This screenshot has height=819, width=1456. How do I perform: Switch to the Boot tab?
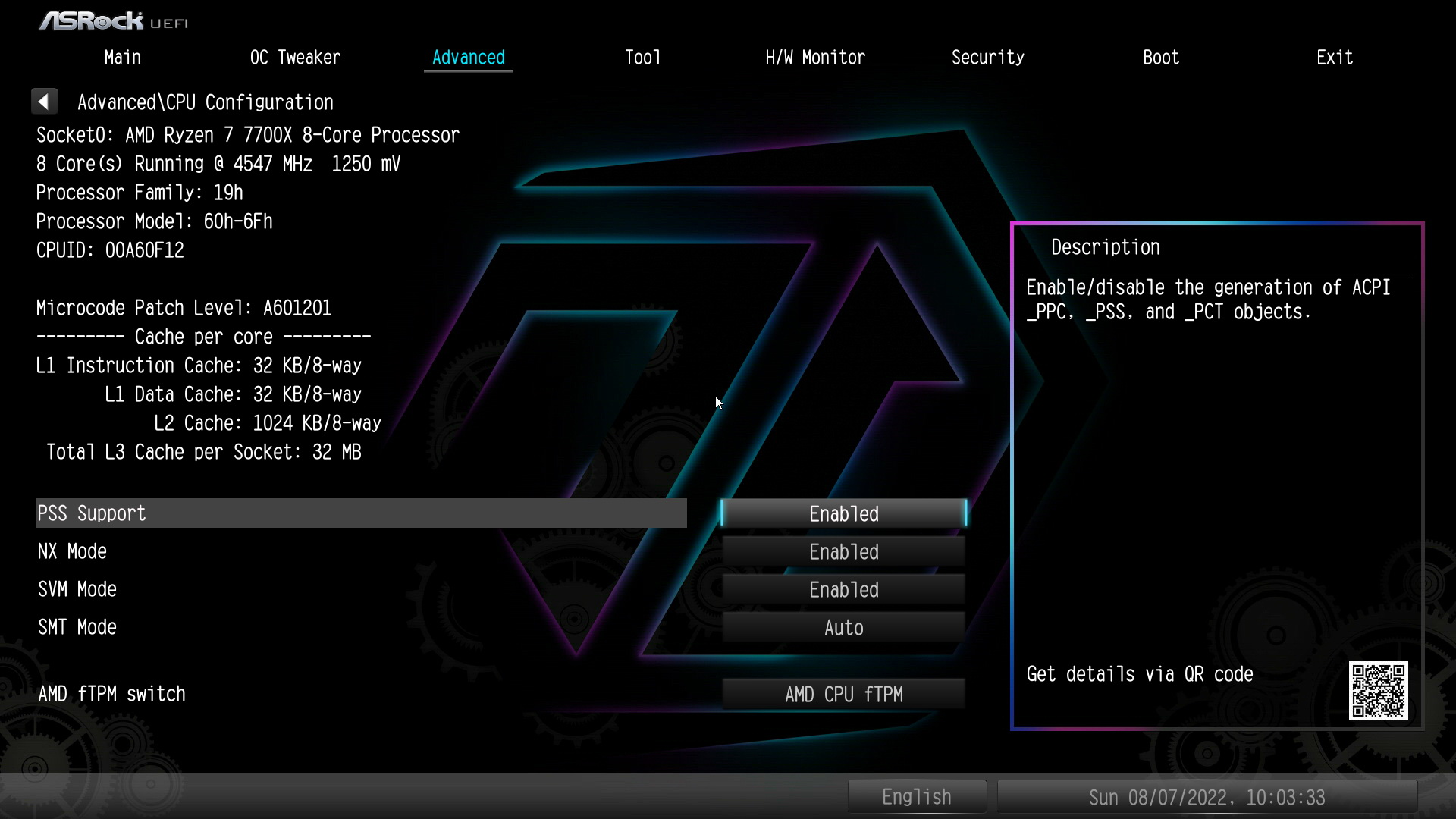pos(1161,58)
